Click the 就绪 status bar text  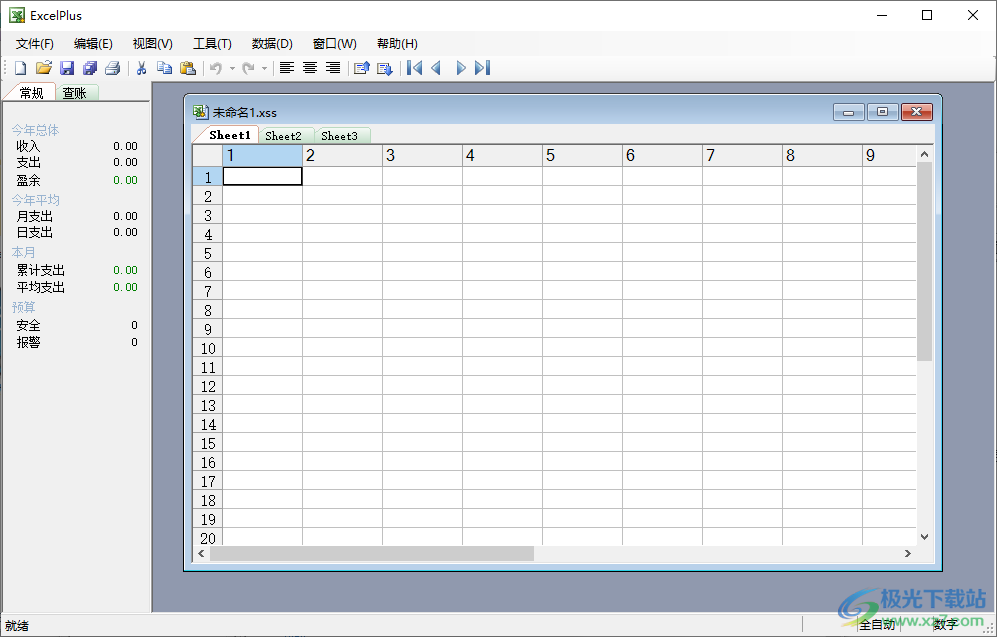17,626
